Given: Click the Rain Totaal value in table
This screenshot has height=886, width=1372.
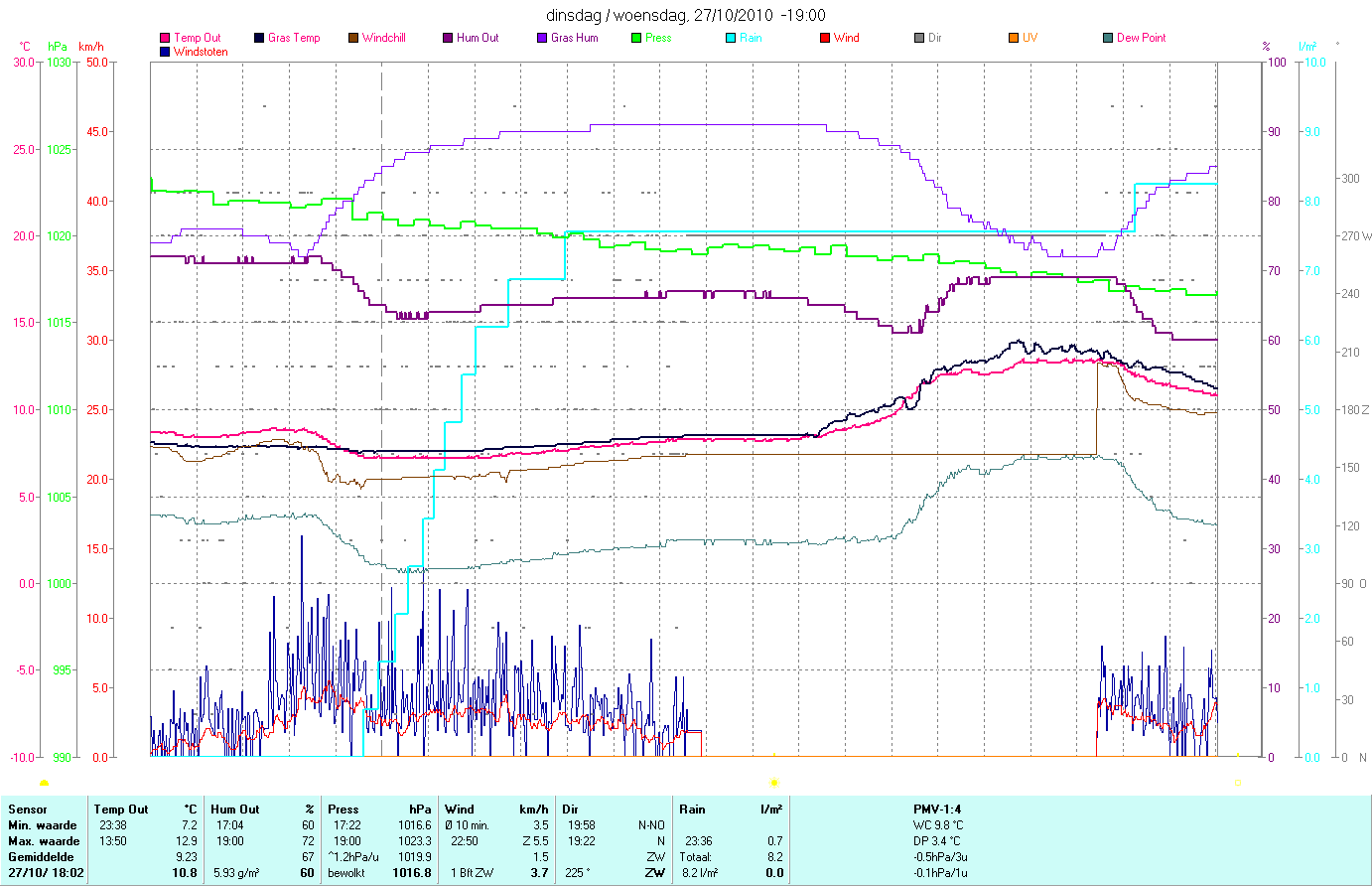Looking at the screenshot, I should pyautogui.click(x=774, y=857).
